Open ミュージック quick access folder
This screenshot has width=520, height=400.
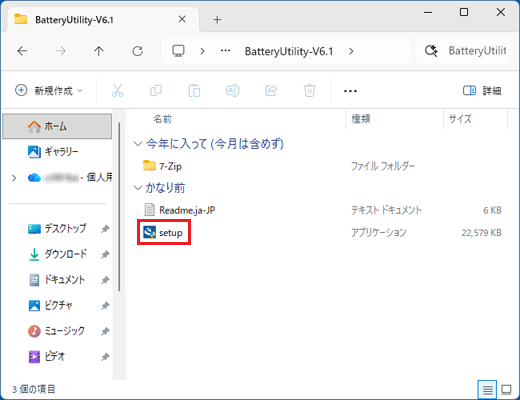pos(56,331)
